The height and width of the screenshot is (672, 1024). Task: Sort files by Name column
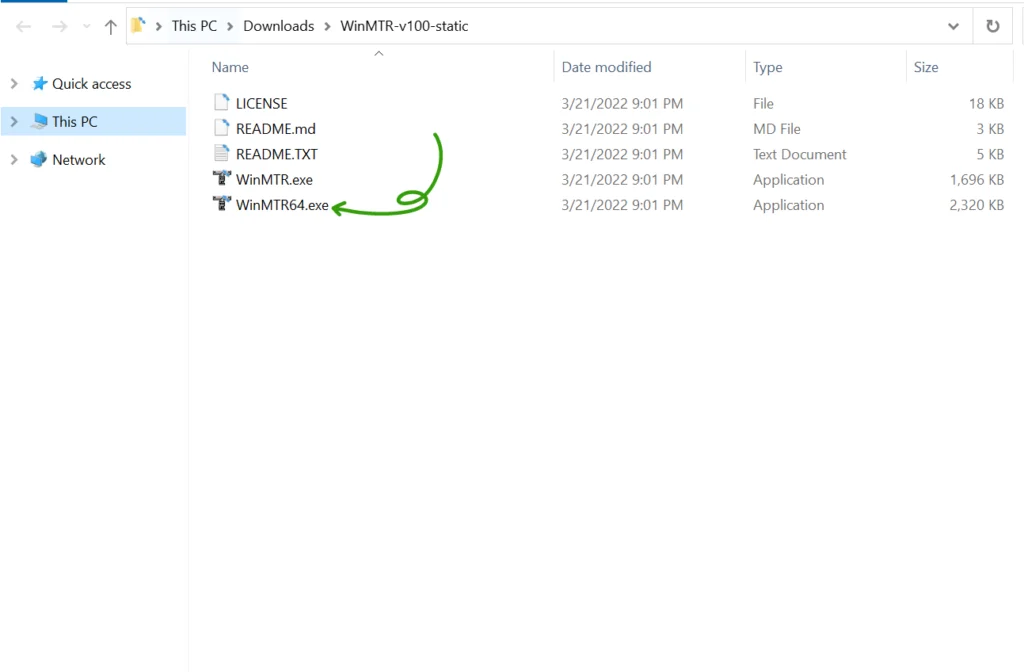(x=230, y=67)
